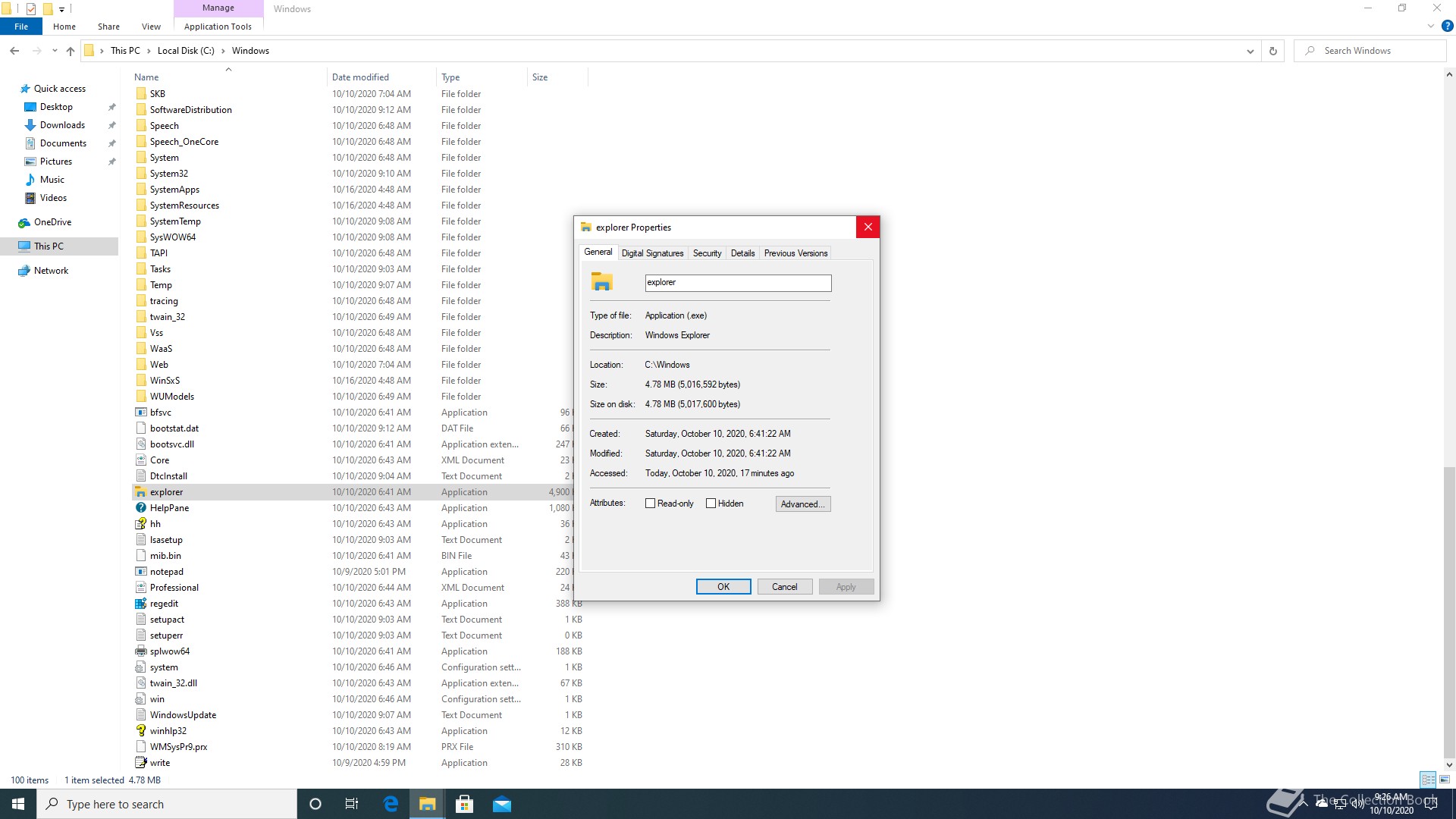Open OneDrive in navigation pane

tap(52, 222)
